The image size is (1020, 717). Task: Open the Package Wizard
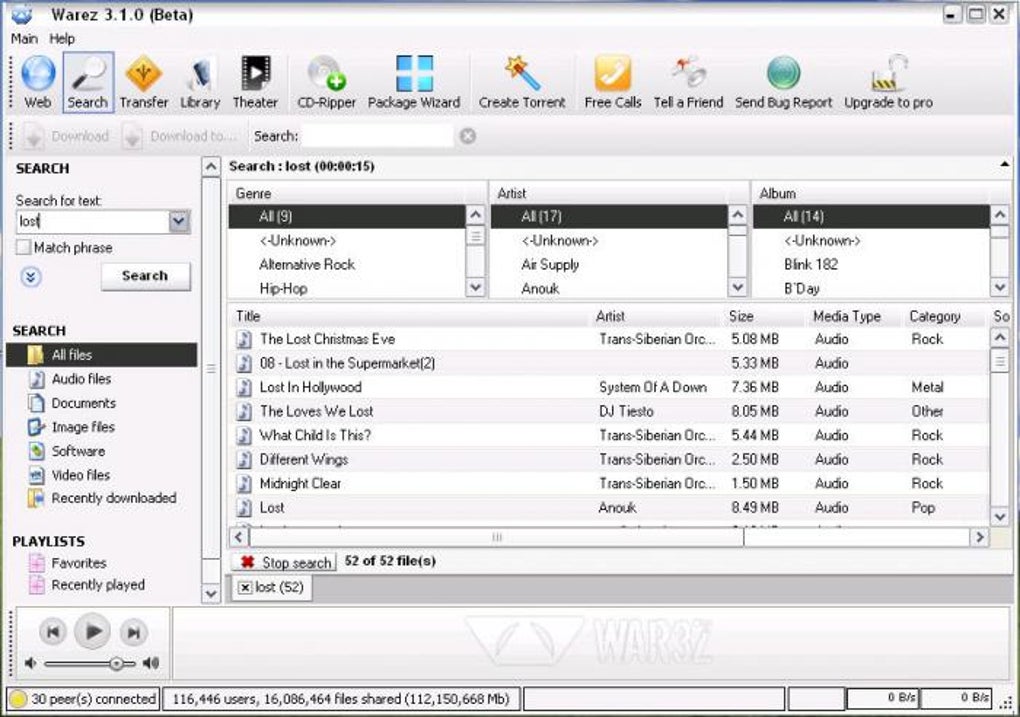click(x=414, y=82)
